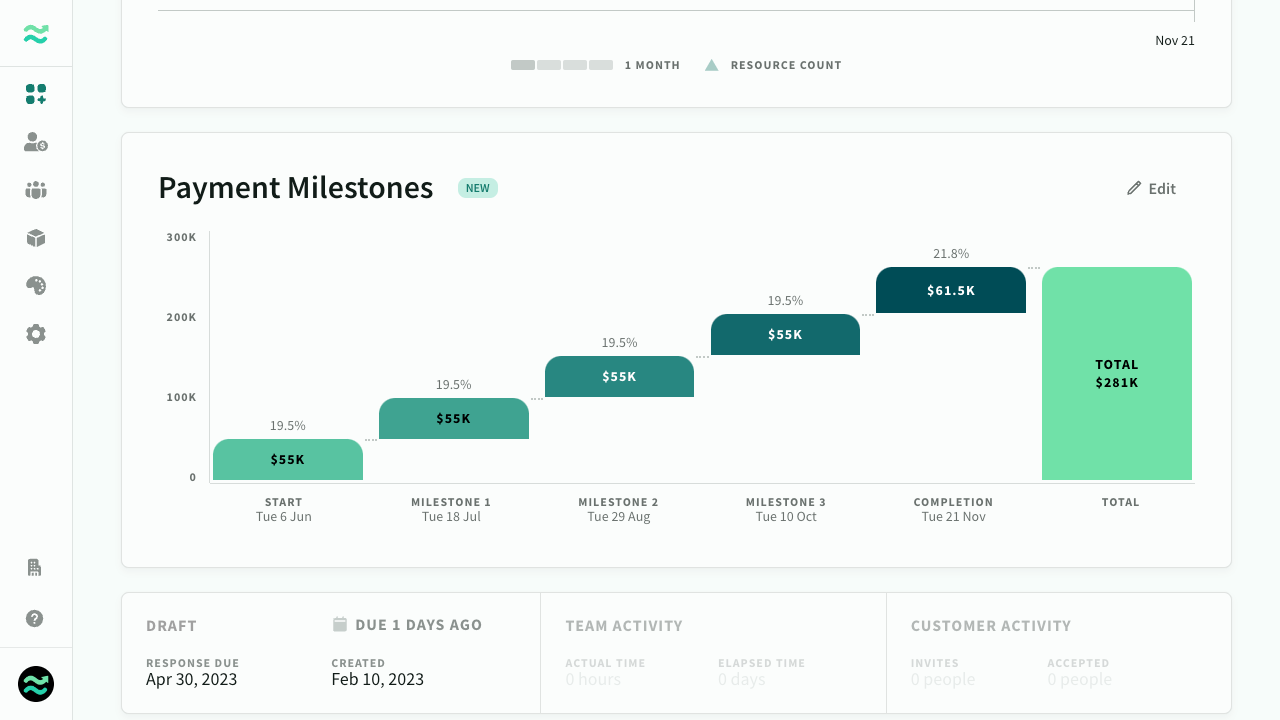Open the building organization icon
Screen dimensions: 1280x720
[34, 567]
